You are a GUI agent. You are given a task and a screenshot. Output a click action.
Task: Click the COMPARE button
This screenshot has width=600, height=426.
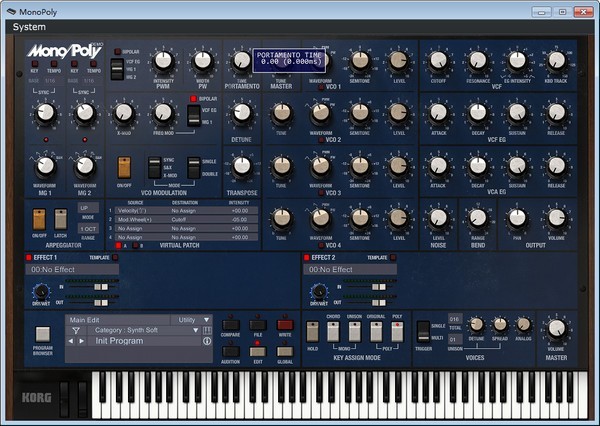(231, 325)
